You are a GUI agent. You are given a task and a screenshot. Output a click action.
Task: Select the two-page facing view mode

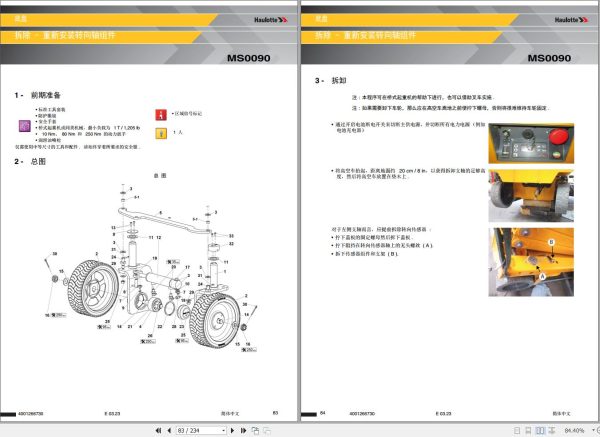tap(540, 430)
